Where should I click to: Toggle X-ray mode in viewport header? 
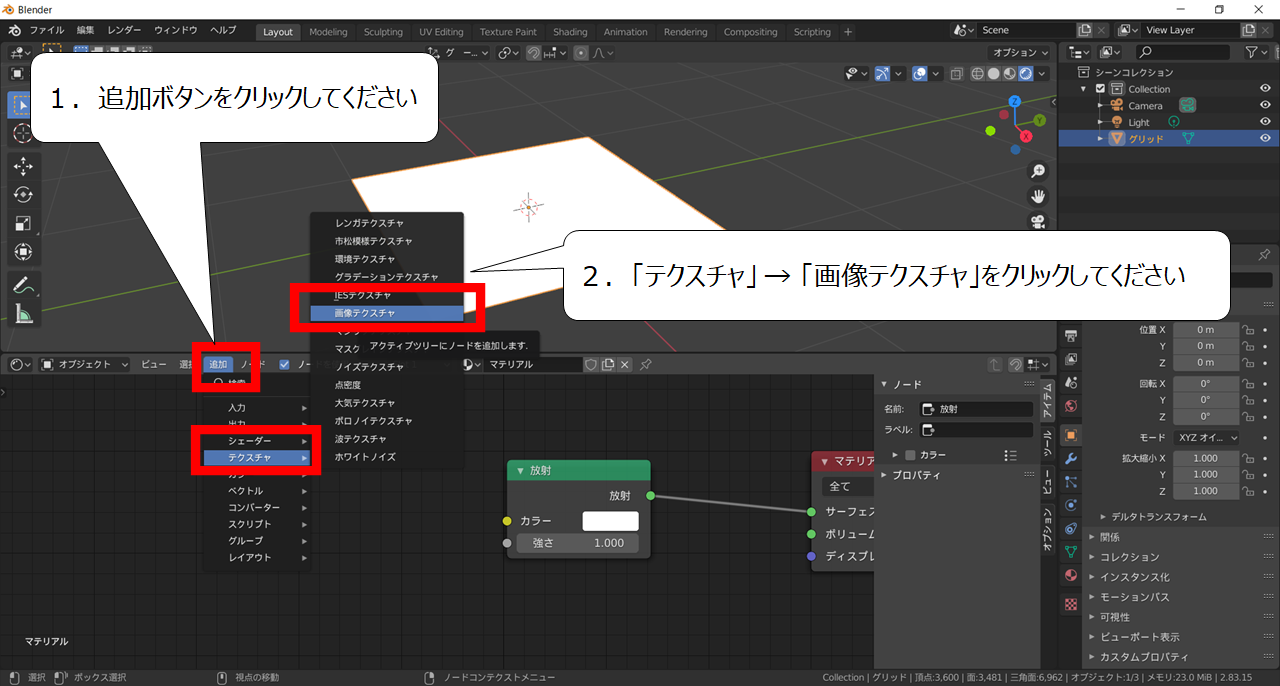click(x=958, y=73)
